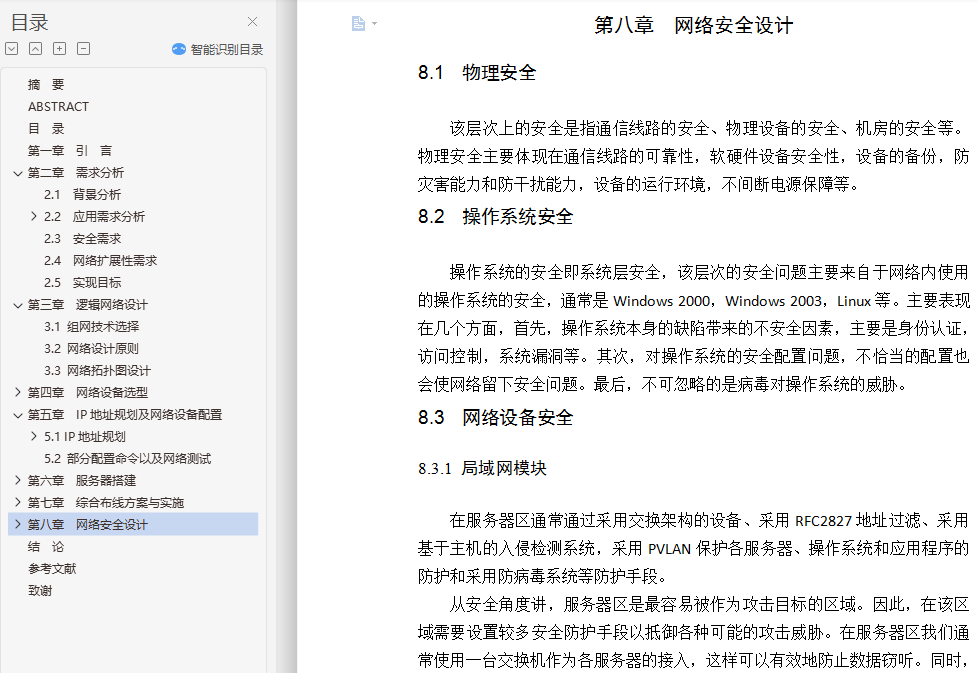
Task: Click the 目录 panel title
Action: (x=29, y=22)
